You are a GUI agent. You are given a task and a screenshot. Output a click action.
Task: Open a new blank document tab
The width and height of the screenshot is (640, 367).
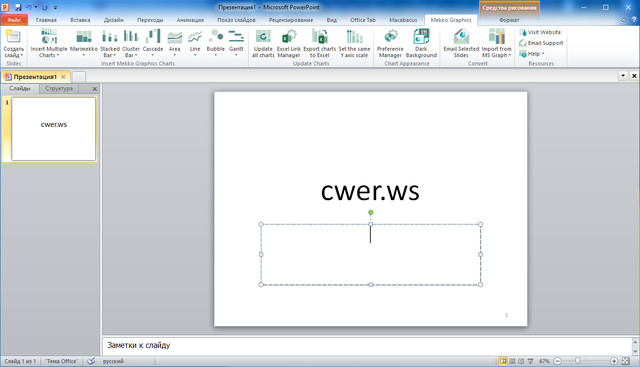tap(79, 76)
